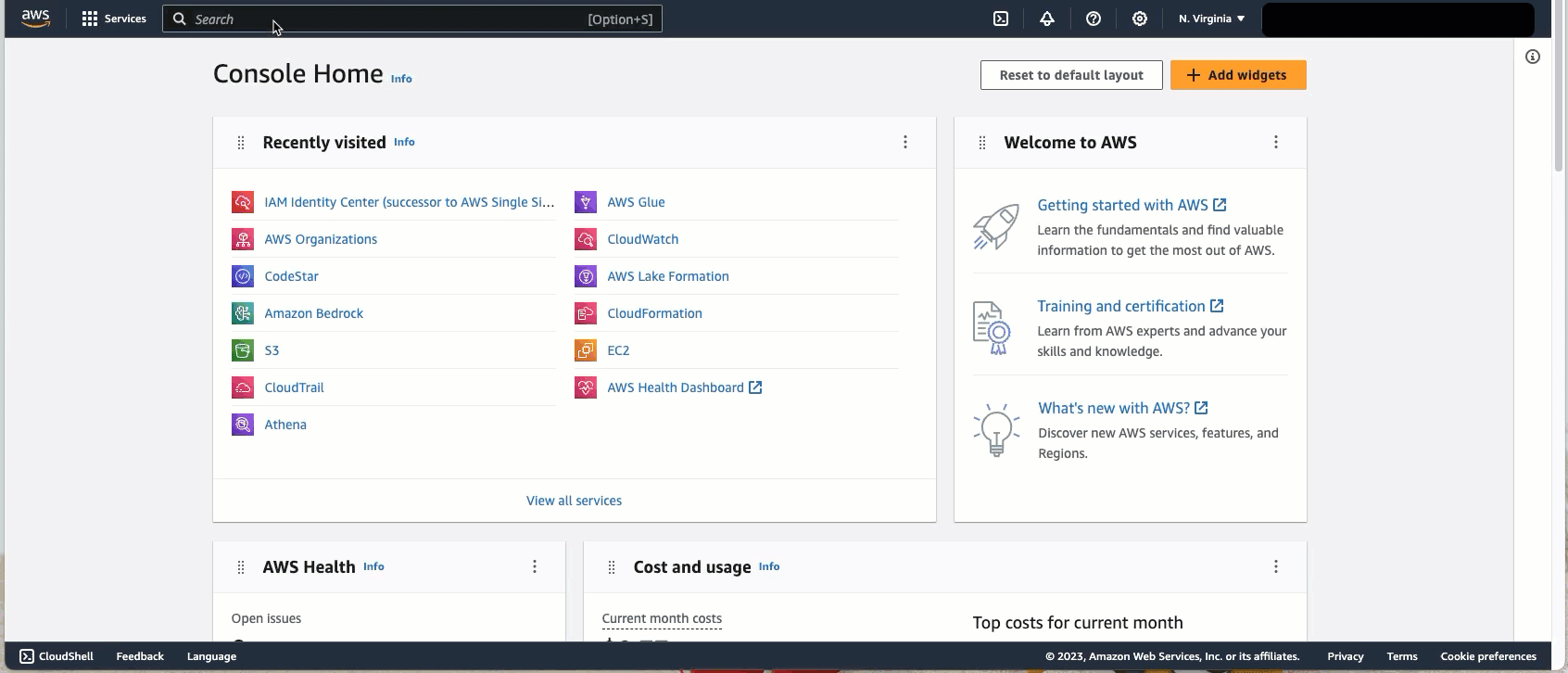Click the Info link beside Cost and usage
The width and height of the screenshot is (1568, 673).
(x=769, y=566)
